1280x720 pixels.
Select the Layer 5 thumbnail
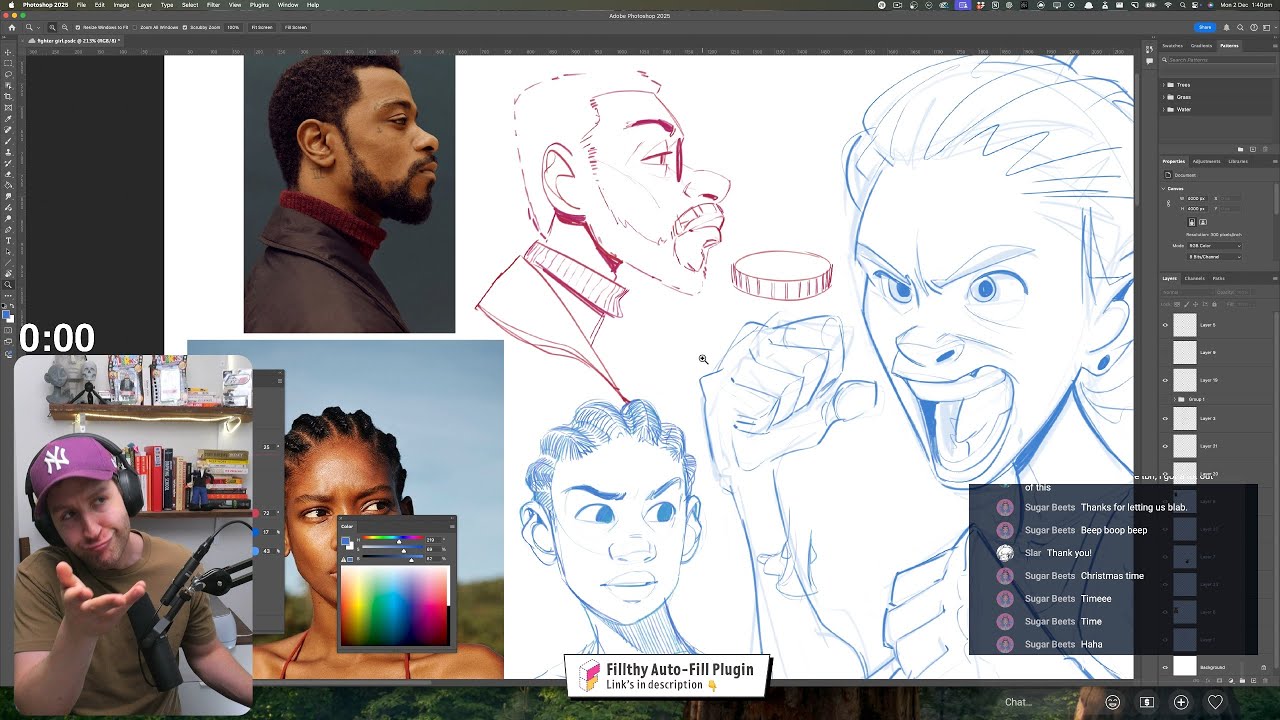click(1184, 325)
